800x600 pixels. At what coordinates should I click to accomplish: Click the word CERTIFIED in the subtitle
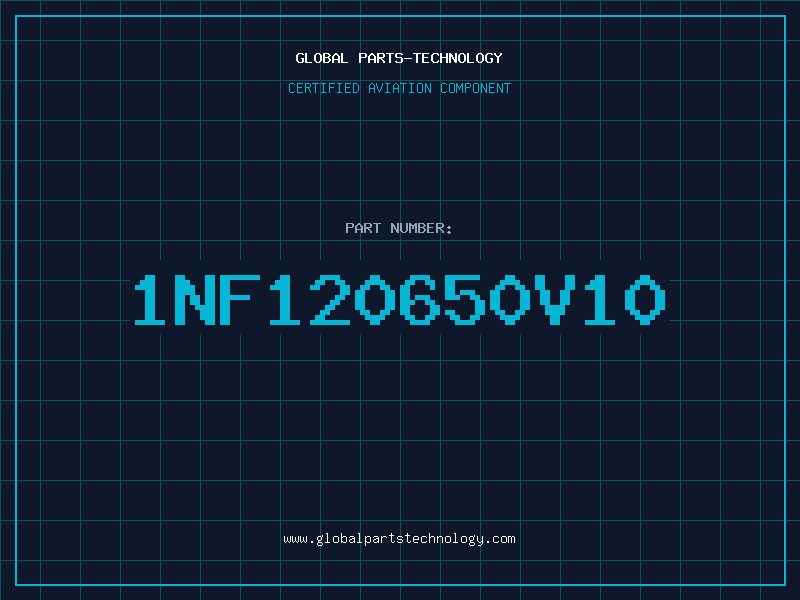point(324,88)
